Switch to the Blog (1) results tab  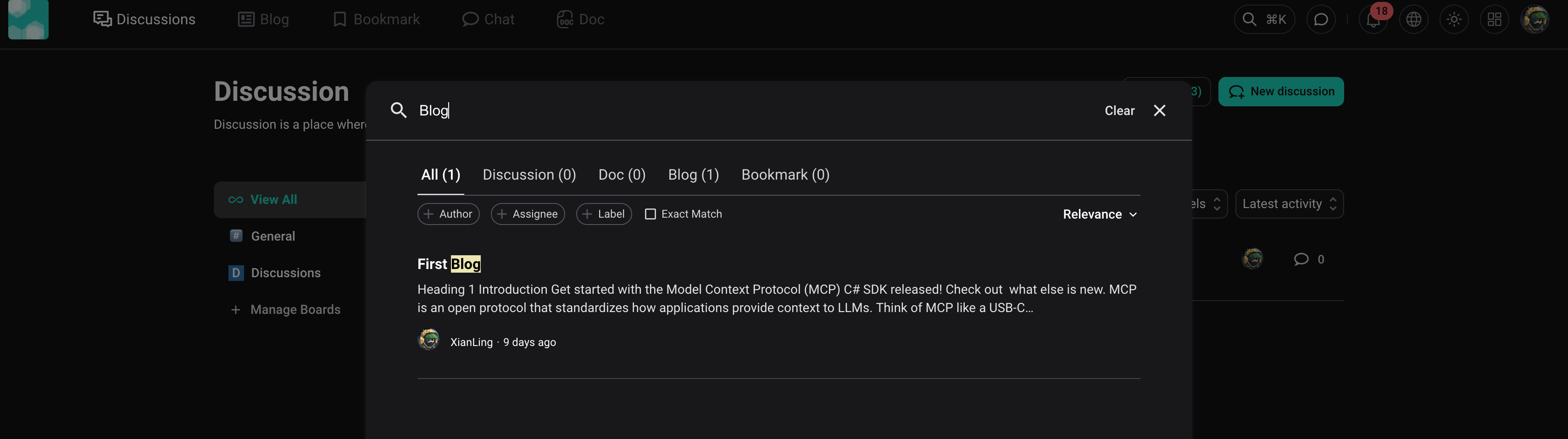pyautogui.click(x=693, y=175)
